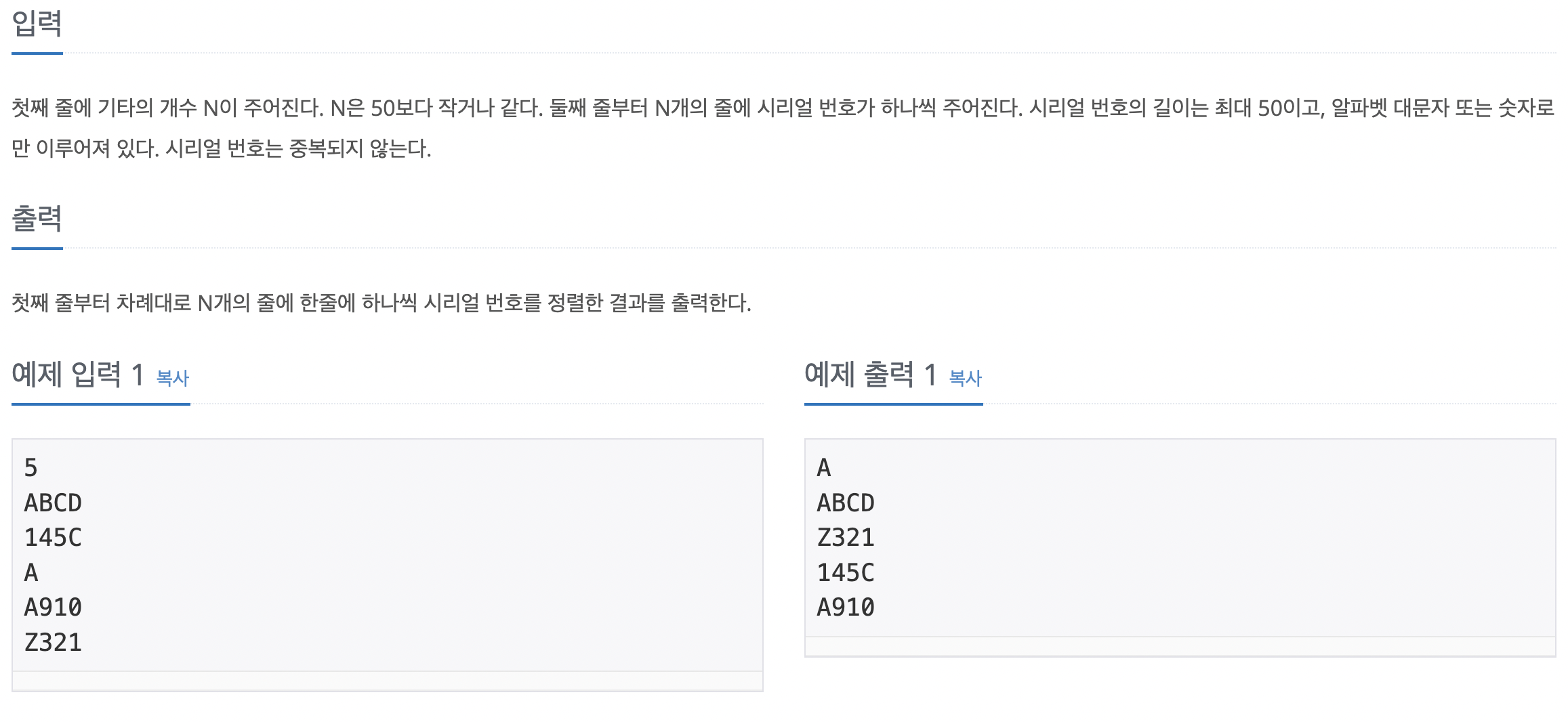Click the 출력 section heading

[x=37, y=218]
